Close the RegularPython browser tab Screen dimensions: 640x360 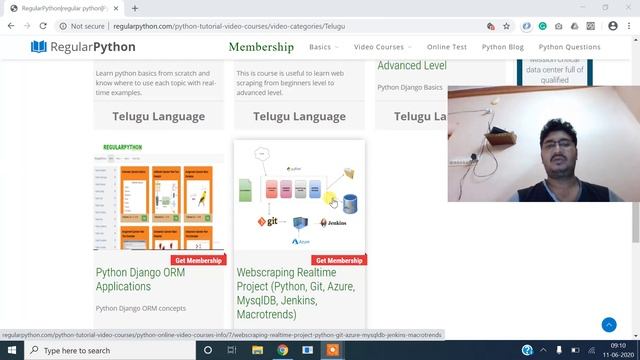116,8
